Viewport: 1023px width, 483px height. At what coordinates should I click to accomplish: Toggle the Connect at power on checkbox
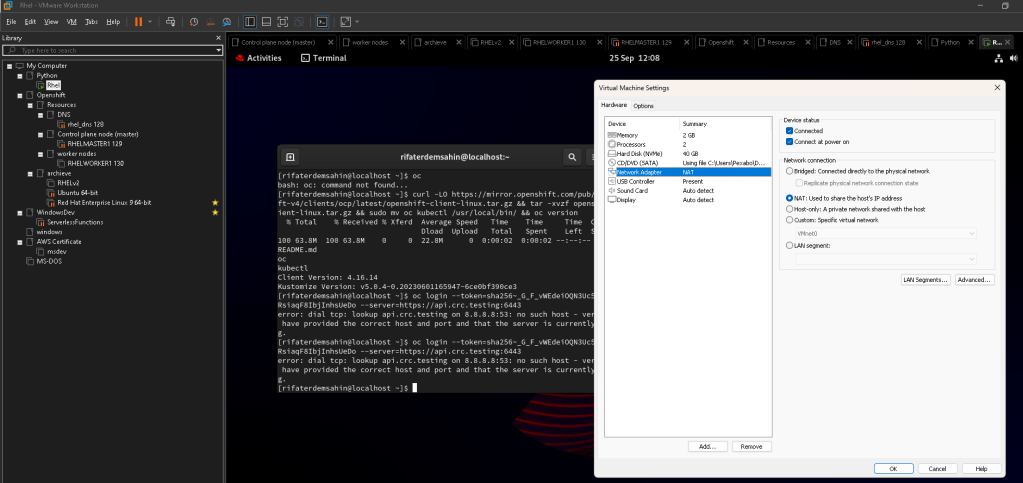pos(789,142)
